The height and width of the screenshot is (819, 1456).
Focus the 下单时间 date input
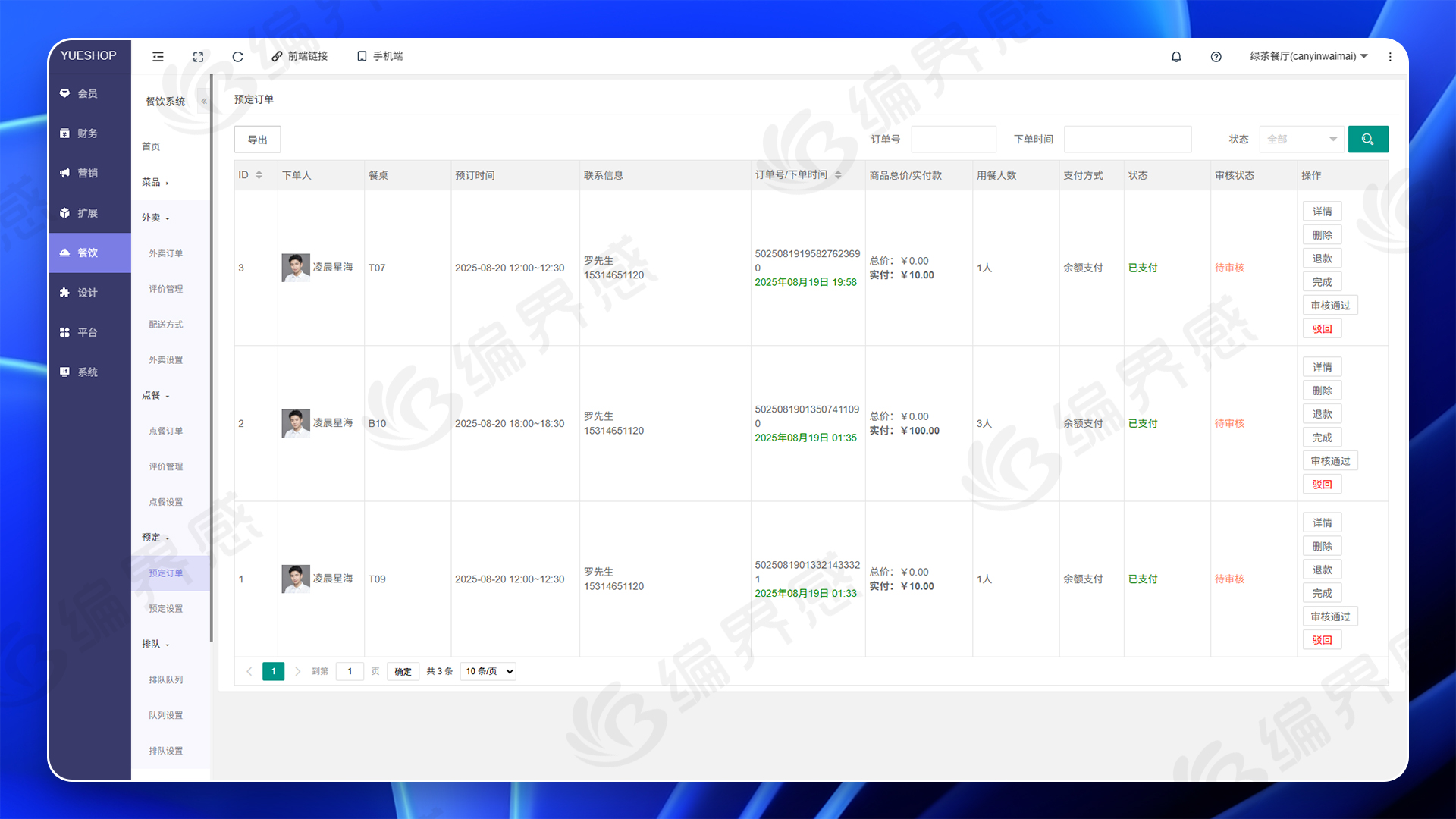click(1128, 140)
